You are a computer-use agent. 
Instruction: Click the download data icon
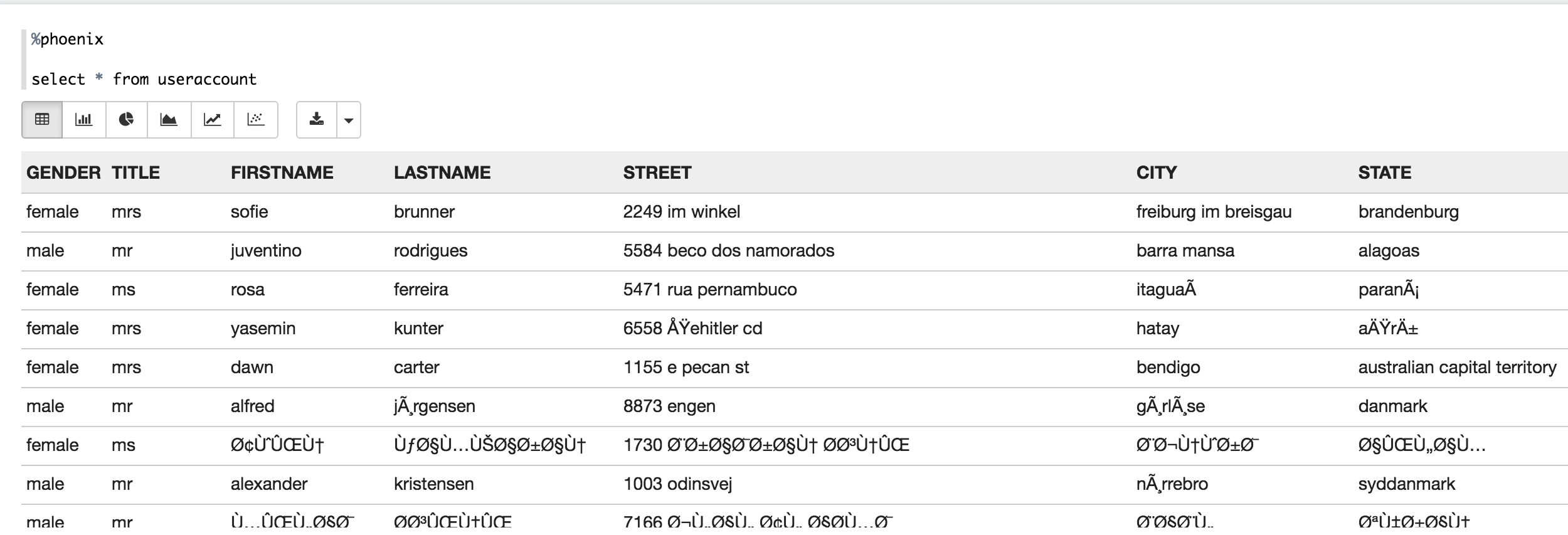click(317, 119)
